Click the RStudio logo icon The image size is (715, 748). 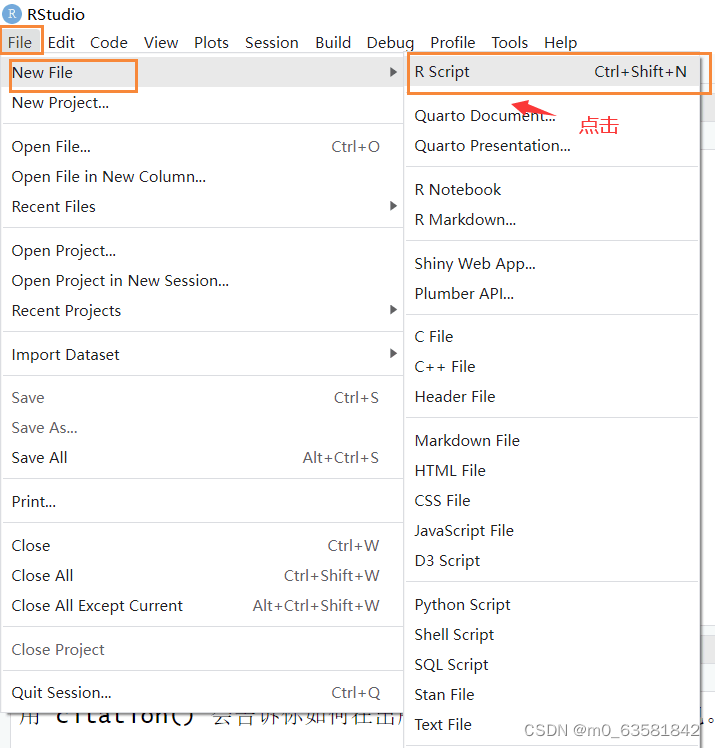click(12, 14)
